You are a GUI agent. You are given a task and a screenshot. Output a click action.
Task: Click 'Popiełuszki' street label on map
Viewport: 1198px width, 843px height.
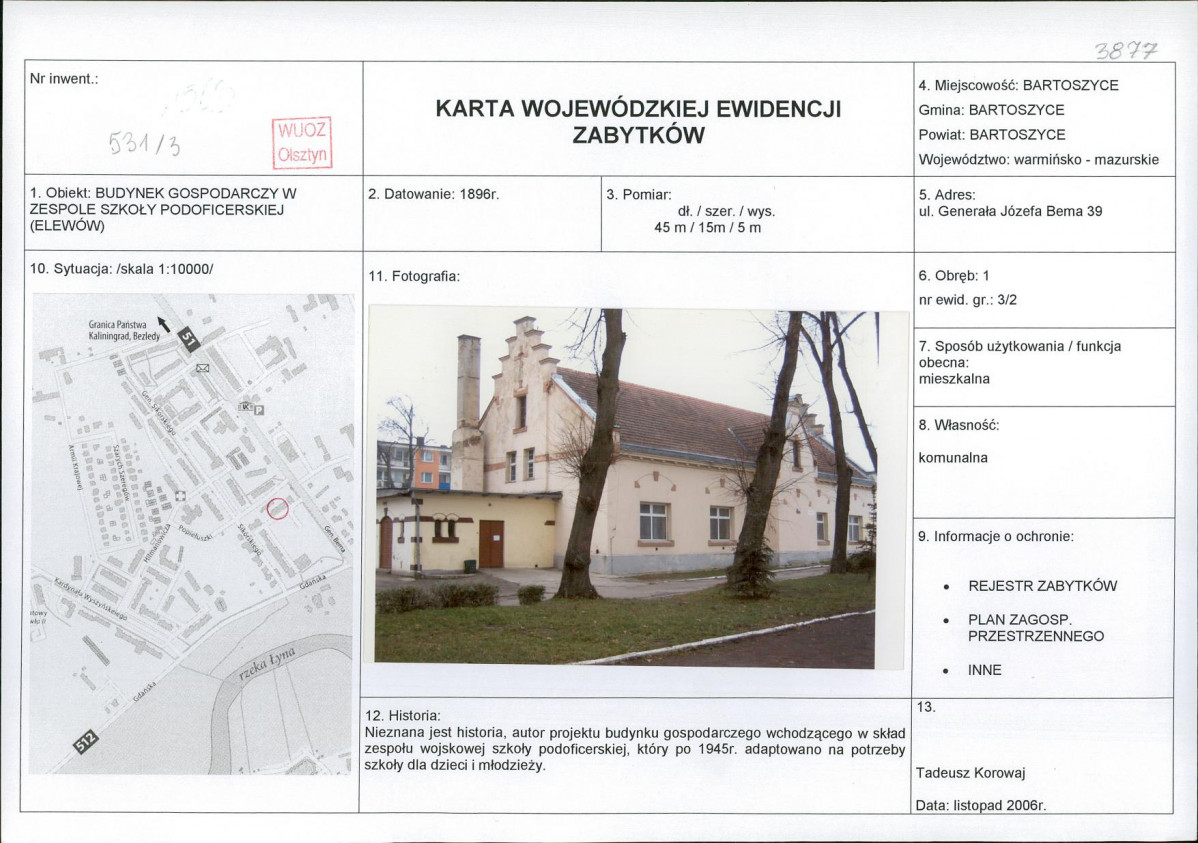pos(194,533)
